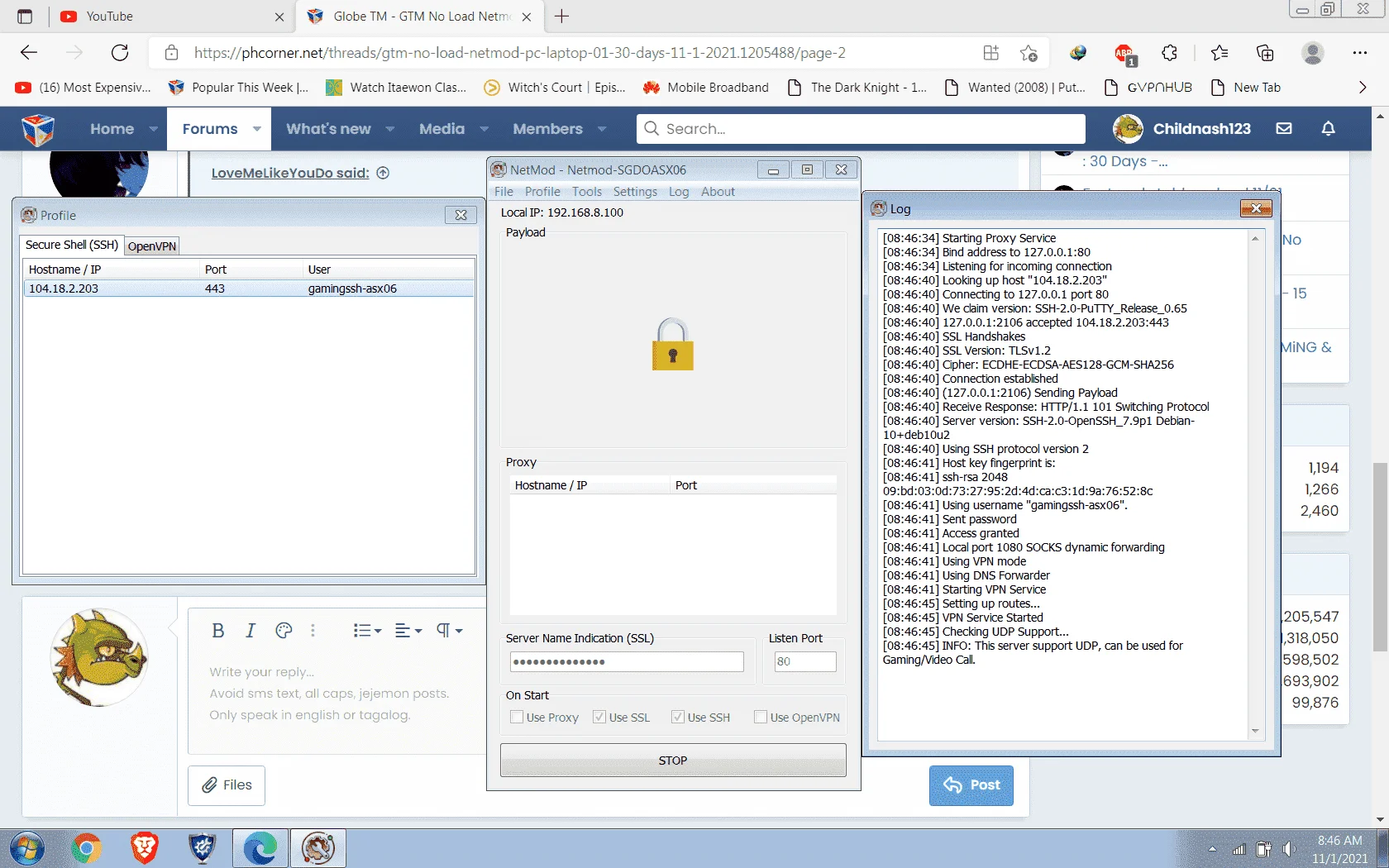The image size is (1389, 868).
Task: Refresh the page with the reload icon
Action: [120, 53]
